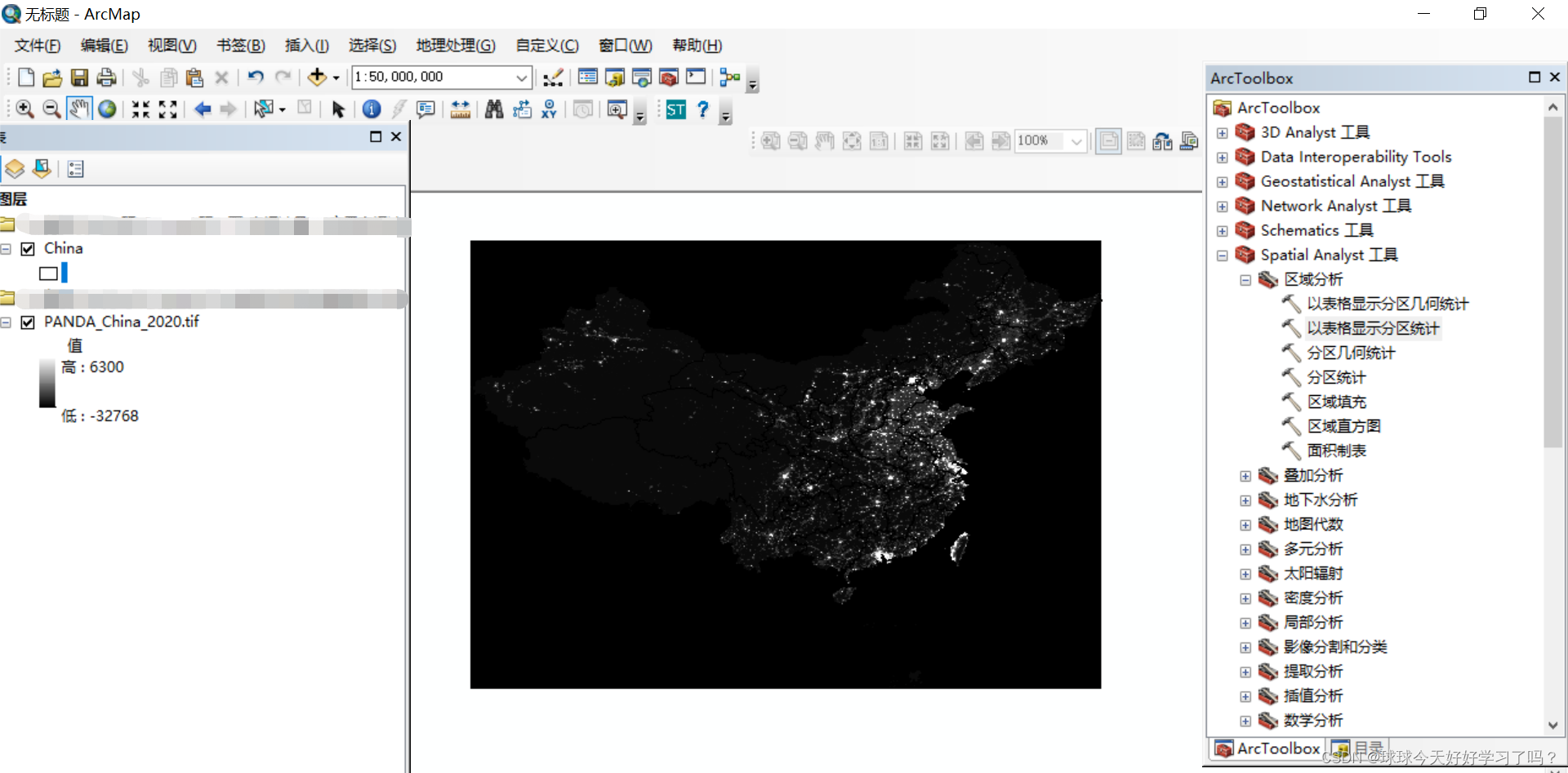Zoom to Full Extent with the globe icon
1568x773 pixels.
pos(107,109)
